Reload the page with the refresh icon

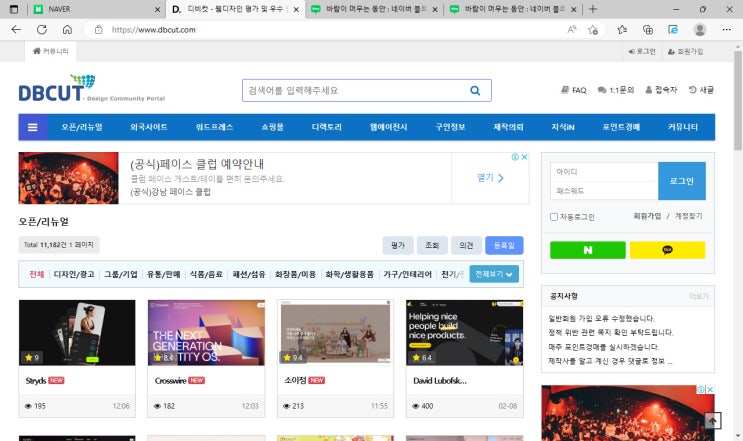(x=42, y=29)
